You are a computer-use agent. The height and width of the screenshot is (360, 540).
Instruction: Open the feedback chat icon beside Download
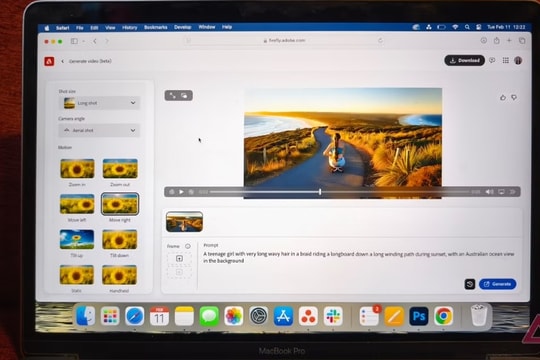click(x=492, y=60)
